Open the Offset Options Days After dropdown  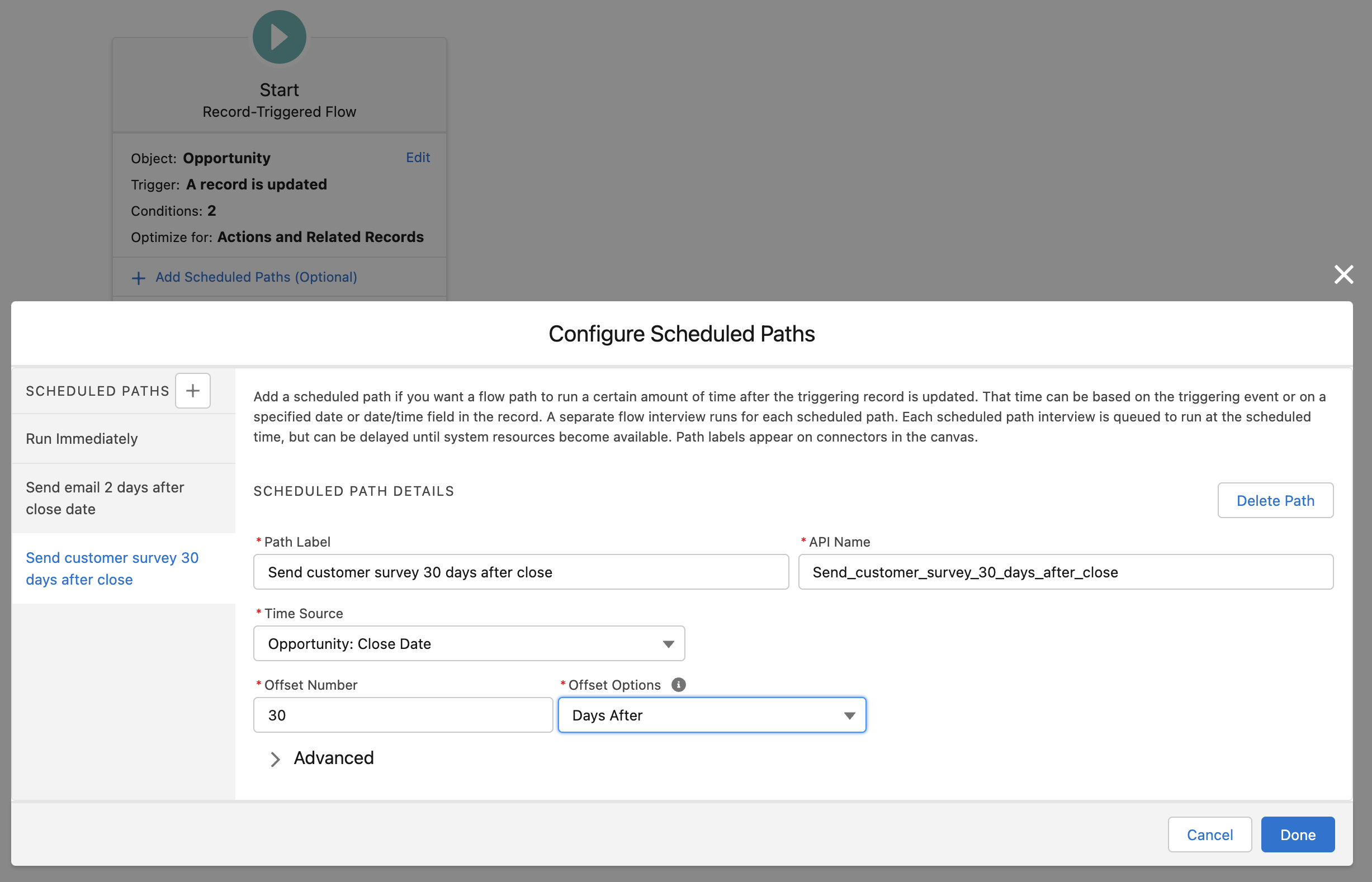click(712, 715)
